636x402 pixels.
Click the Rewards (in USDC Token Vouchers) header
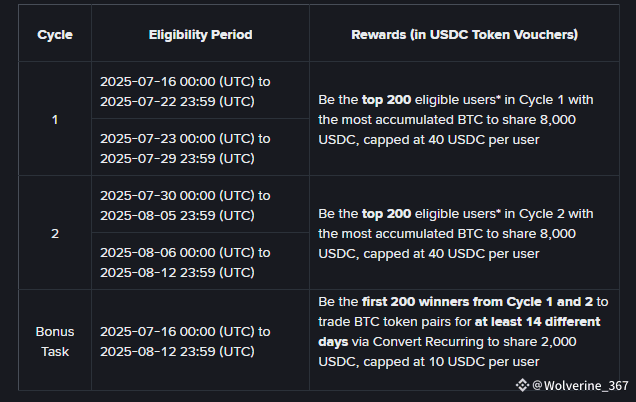tap(464, 34)
